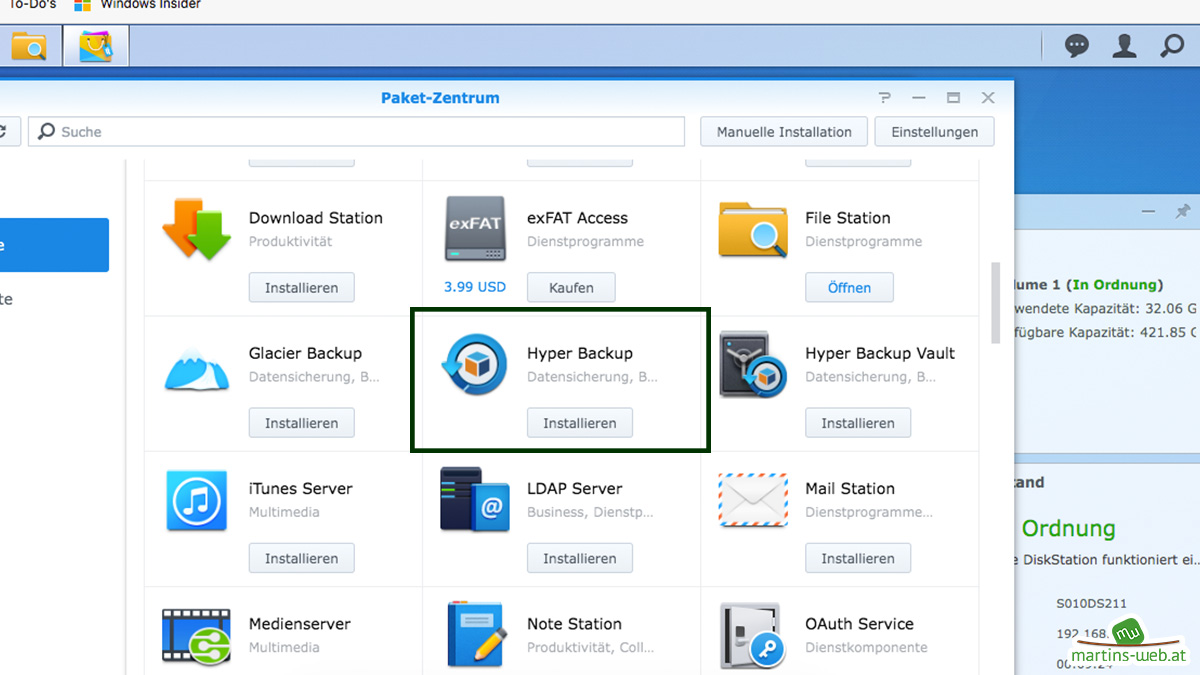Click the Paket-Zentrum window title

(x=440, y=98)
